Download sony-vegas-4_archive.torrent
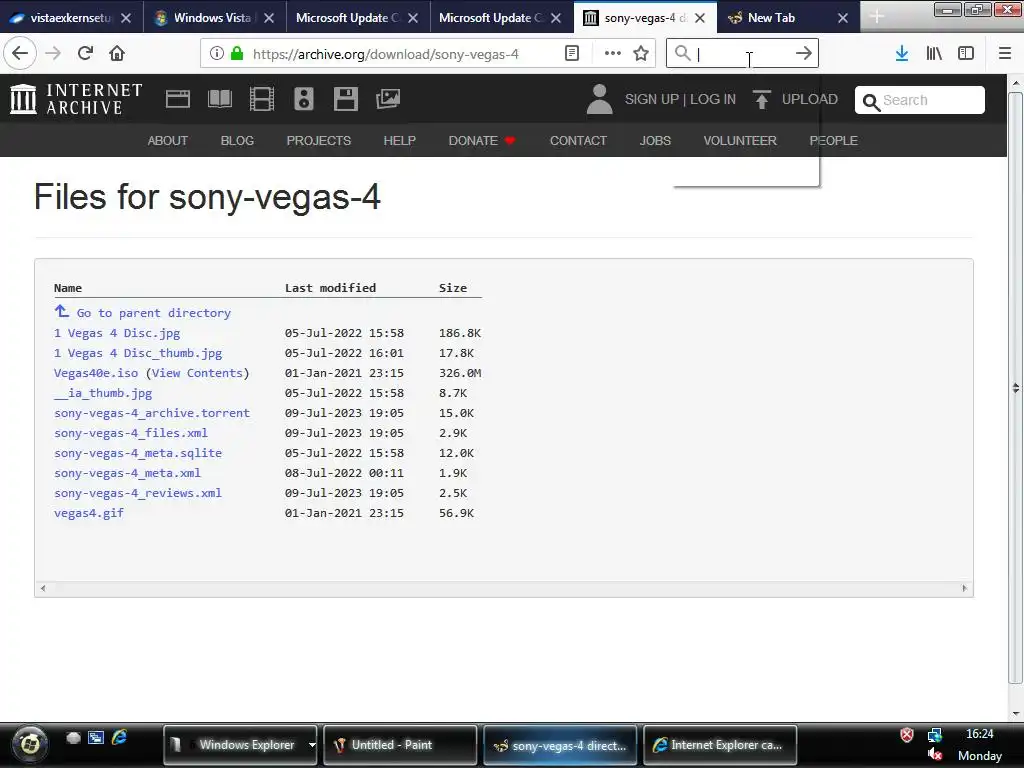Screen dimensions: 1024x768 (152, 413)
